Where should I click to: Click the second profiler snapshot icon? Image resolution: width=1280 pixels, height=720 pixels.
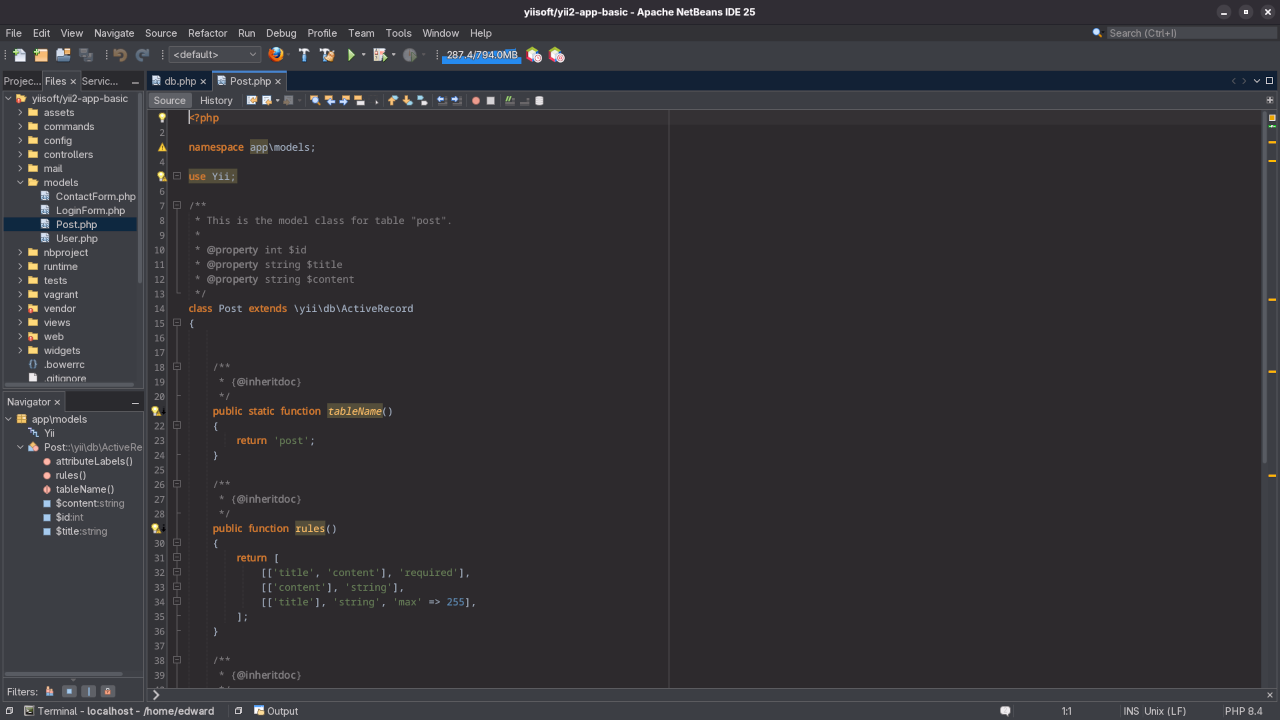(x=557, y=55)
